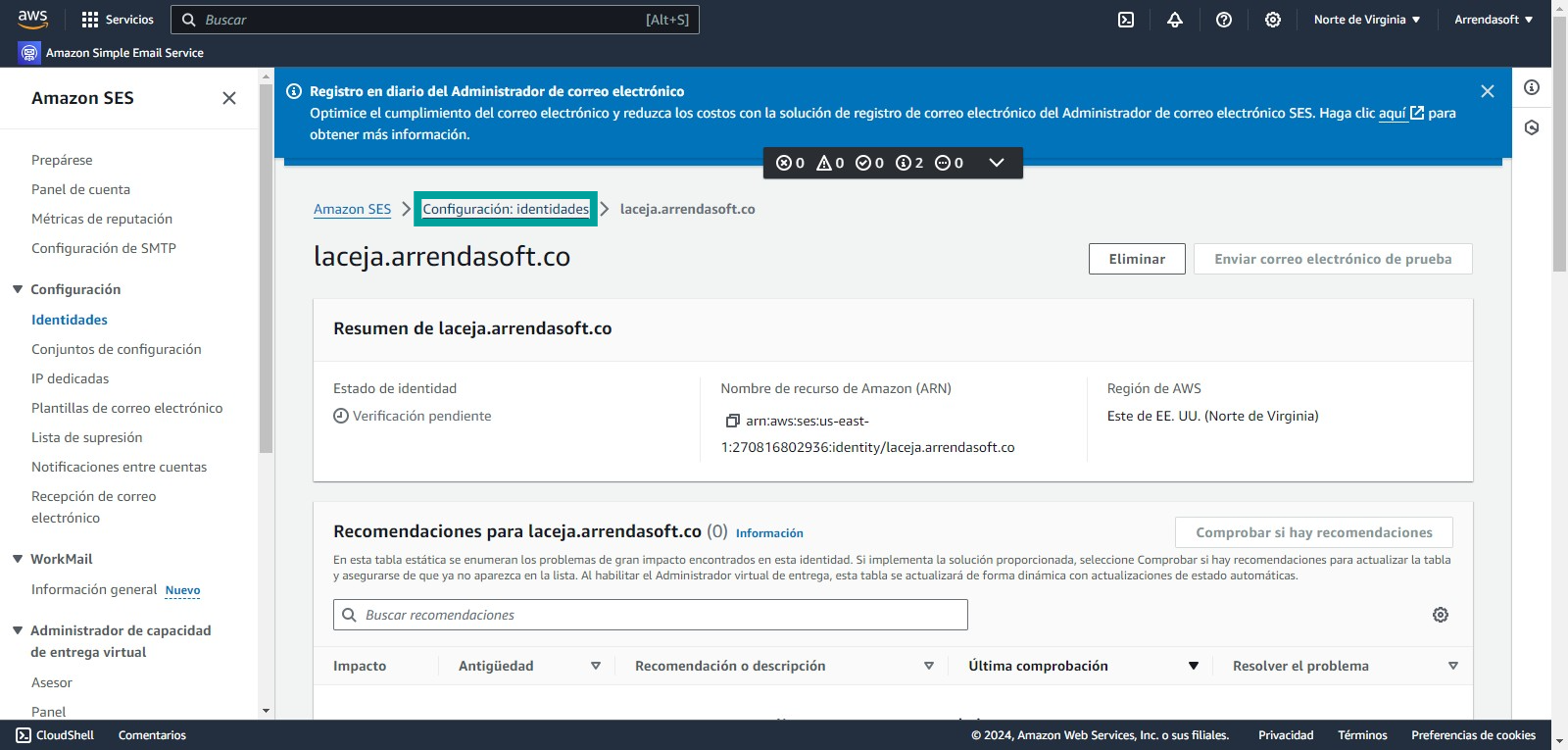1568x750 pixels.
Task: Open Configuración de SMTP
Action: 104,248
